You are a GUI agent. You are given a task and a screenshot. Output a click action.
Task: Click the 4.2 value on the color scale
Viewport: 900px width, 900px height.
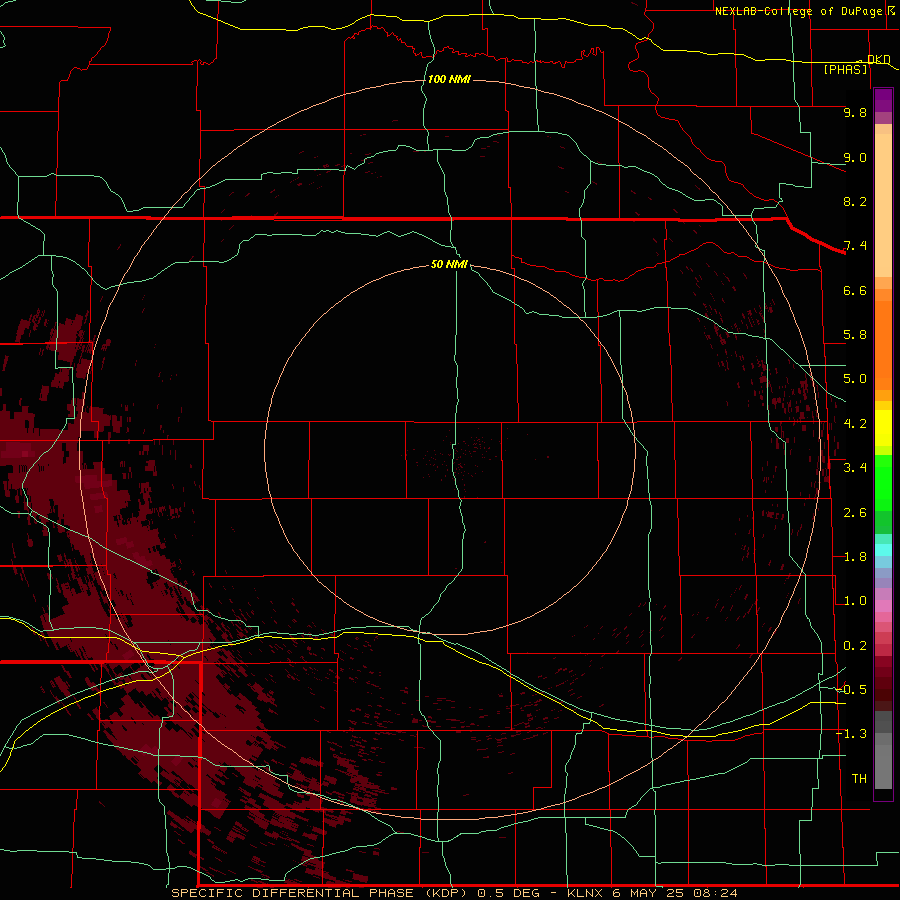(855, 424)
